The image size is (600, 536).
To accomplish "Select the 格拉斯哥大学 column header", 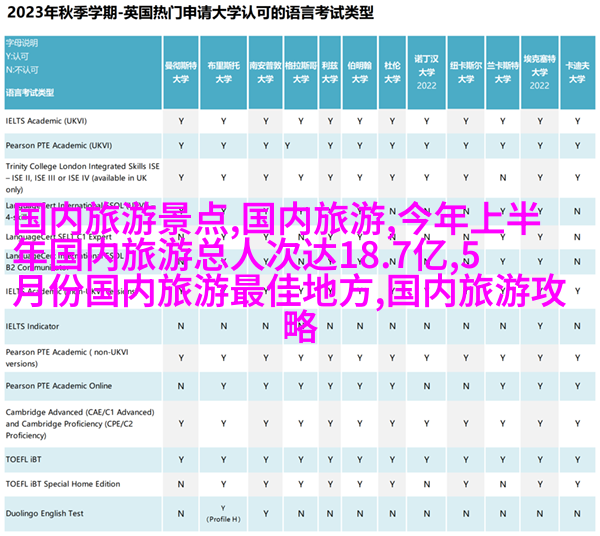I will pos(301,72).
